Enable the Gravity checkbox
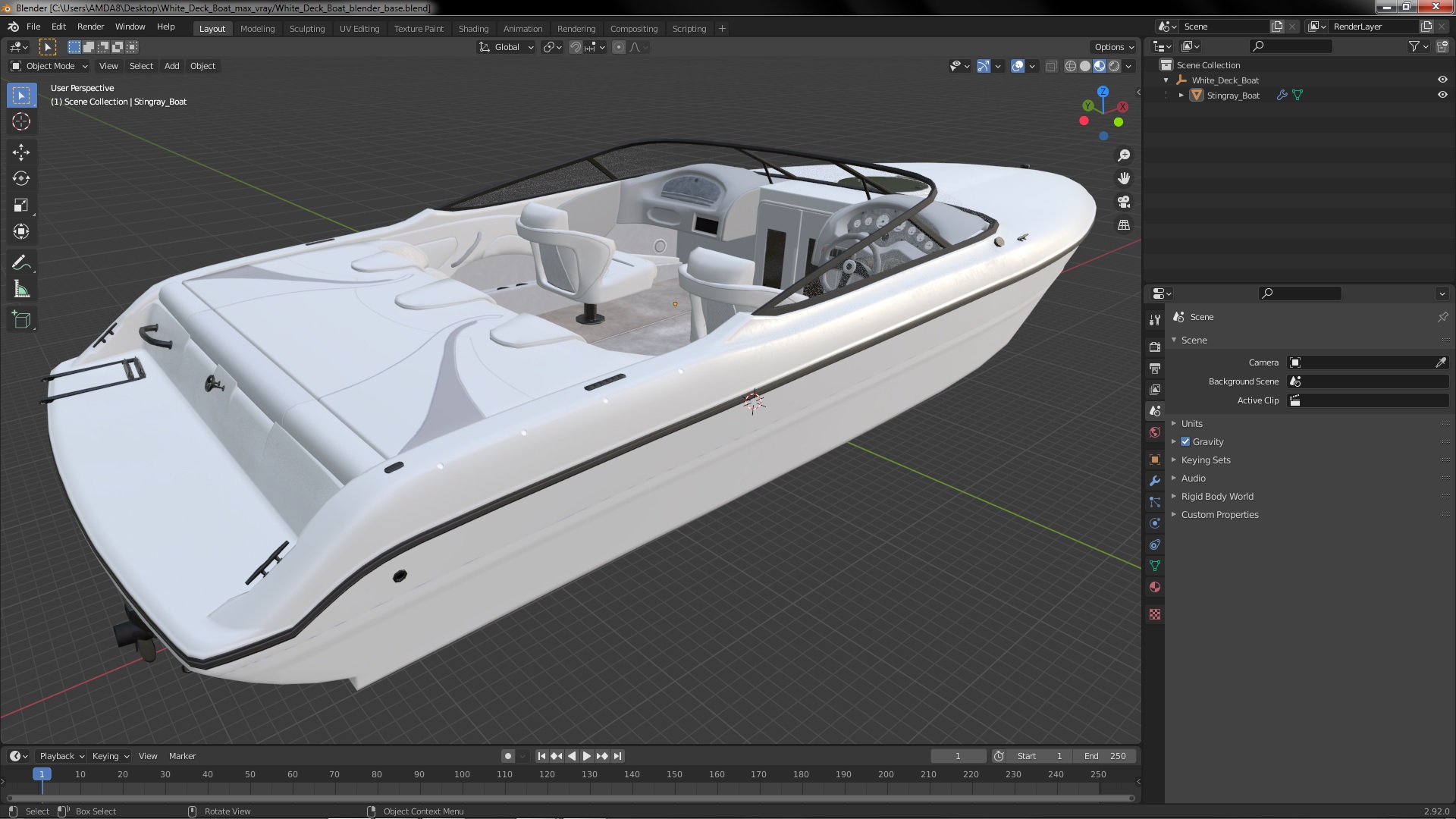This screenshot has width=1456, height=819. (1185, 441)
